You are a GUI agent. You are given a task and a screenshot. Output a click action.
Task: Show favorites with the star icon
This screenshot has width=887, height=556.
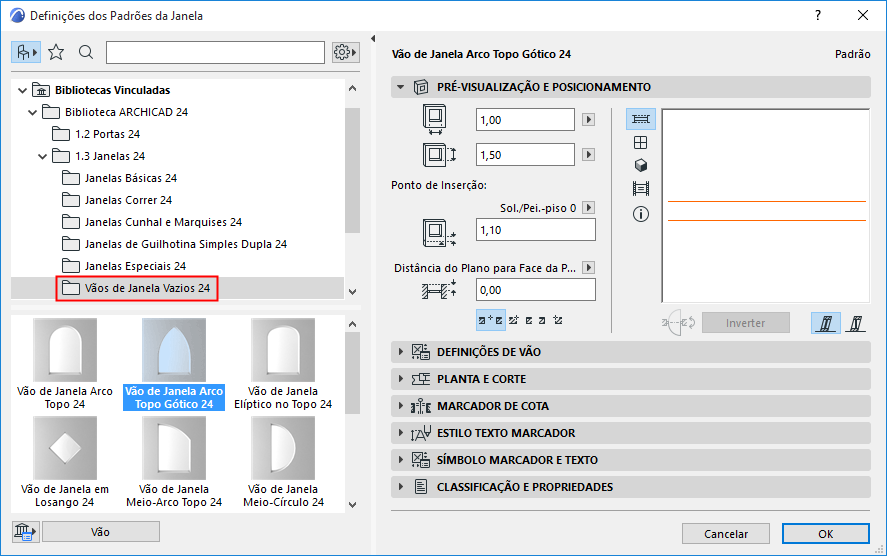tap(56, 53)
